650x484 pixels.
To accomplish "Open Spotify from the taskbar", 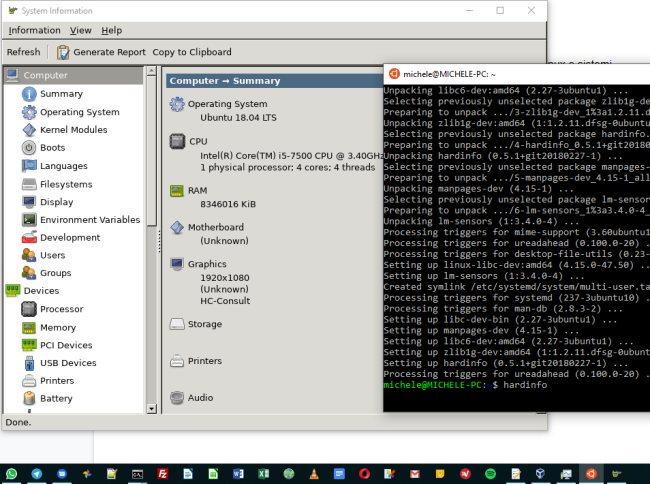I will coord(490,473).
